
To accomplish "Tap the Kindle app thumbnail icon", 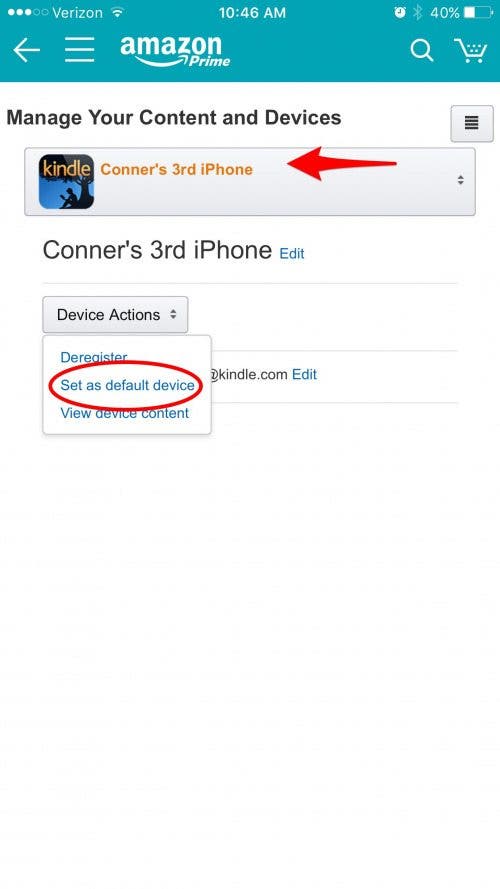I will click(66, 181).
